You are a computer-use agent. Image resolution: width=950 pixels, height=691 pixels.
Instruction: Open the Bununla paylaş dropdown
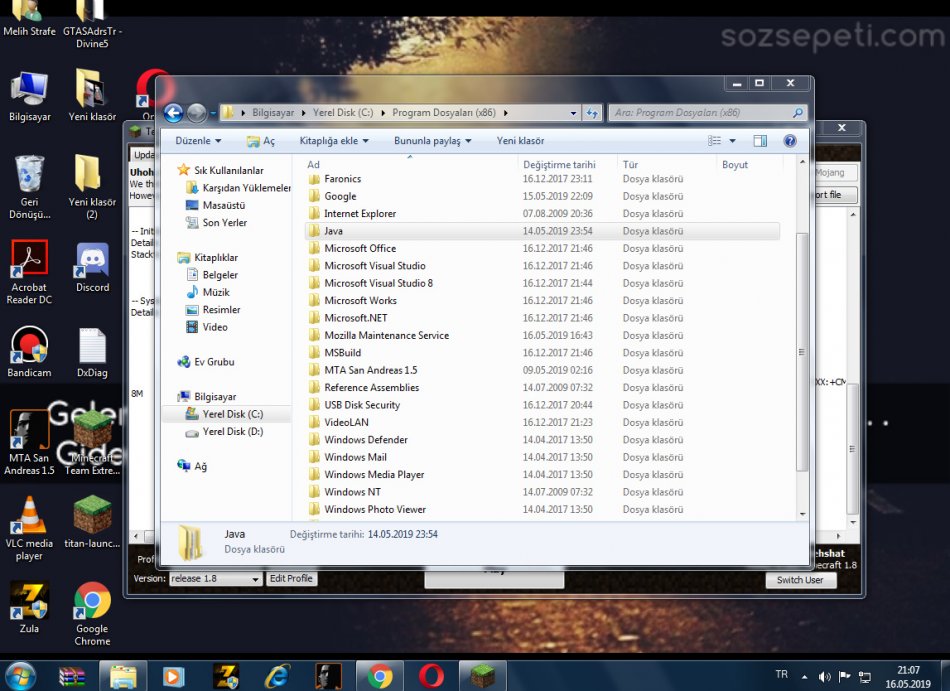click(x=433, y=141)
